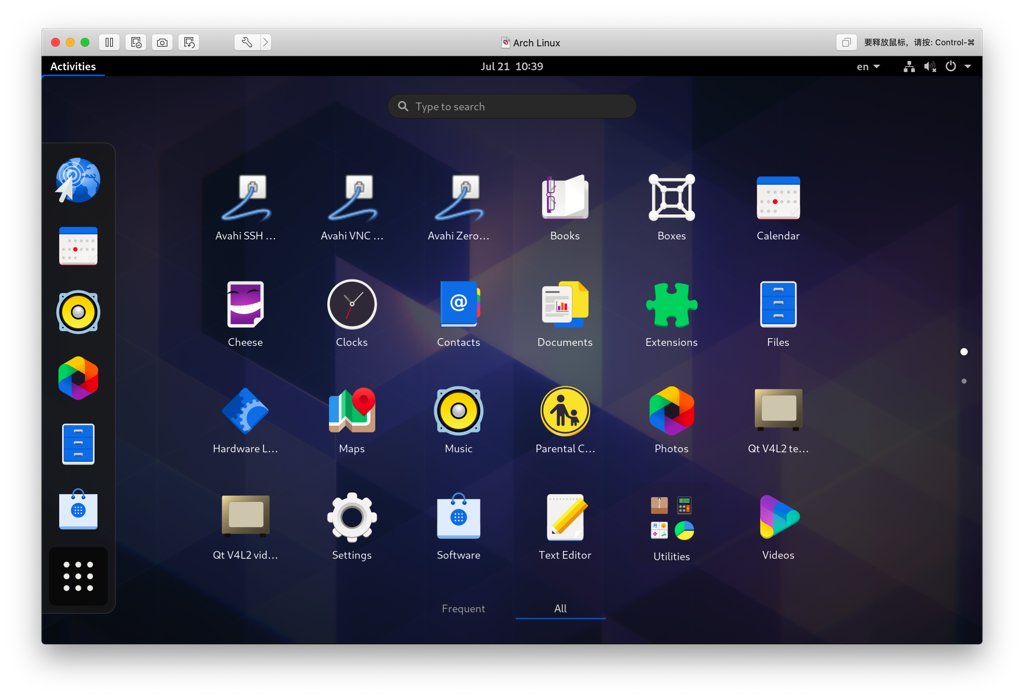Launch the Cheese webcam app
Viewport: 1024px width, 699px height.
pos(245,305)
